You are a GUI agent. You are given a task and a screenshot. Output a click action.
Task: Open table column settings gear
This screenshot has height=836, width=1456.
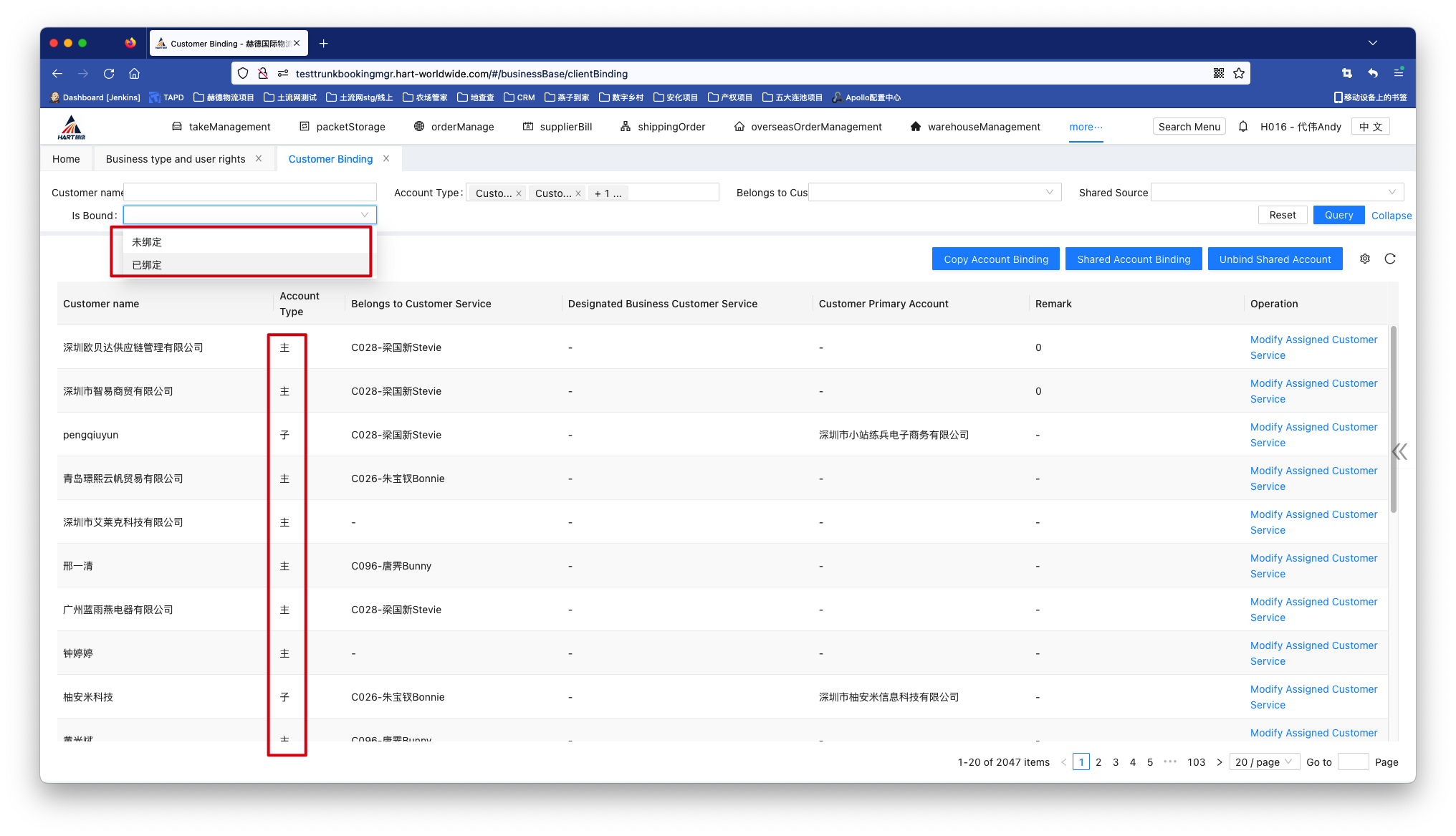coord(1365,259)
